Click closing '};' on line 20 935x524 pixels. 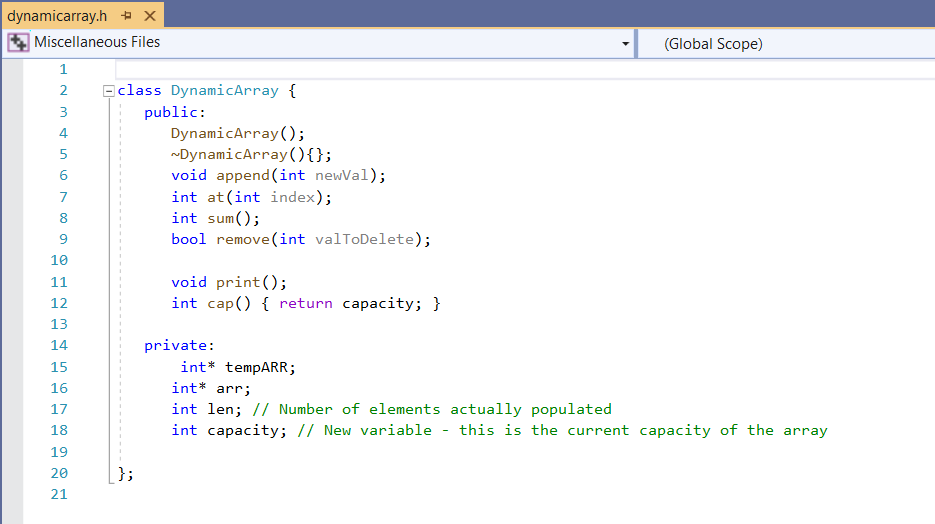(x=126, y=473)
